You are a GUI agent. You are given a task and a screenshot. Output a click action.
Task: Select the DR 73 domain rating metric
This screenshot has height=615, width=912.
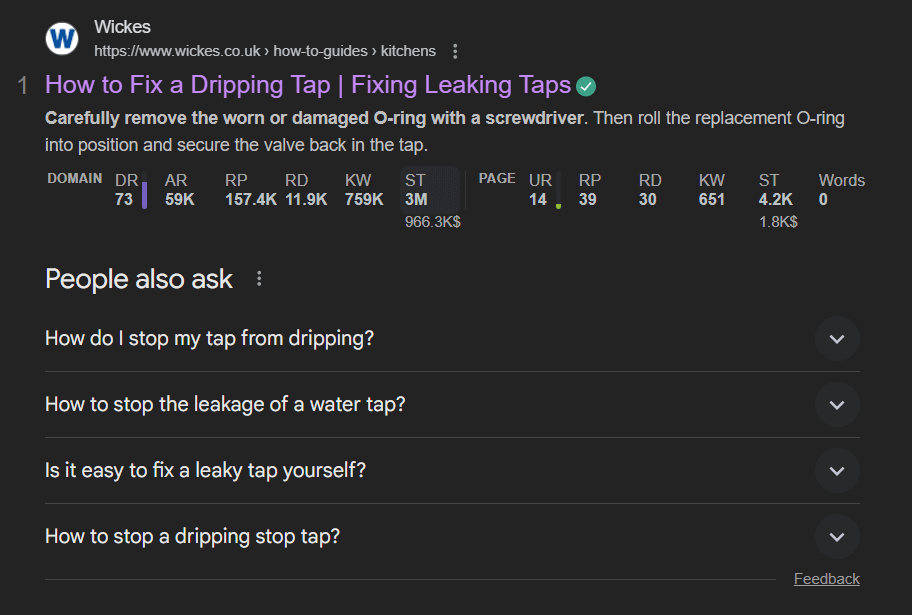(x=124, y=190)
